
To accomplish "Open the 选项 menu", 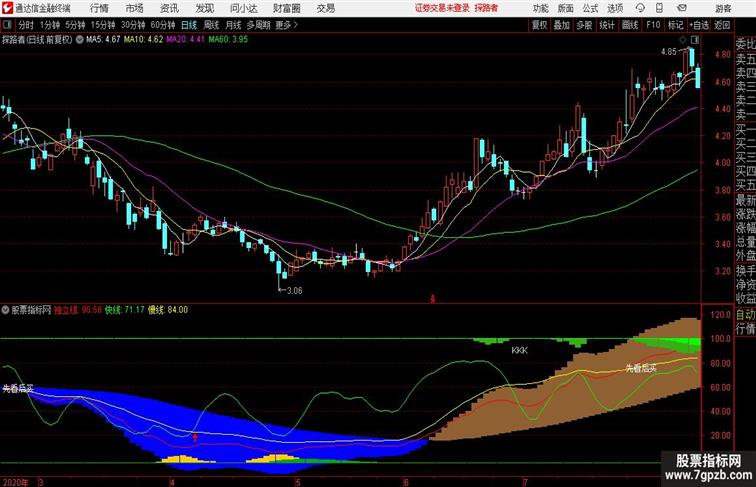I will (x=615, y=8).
